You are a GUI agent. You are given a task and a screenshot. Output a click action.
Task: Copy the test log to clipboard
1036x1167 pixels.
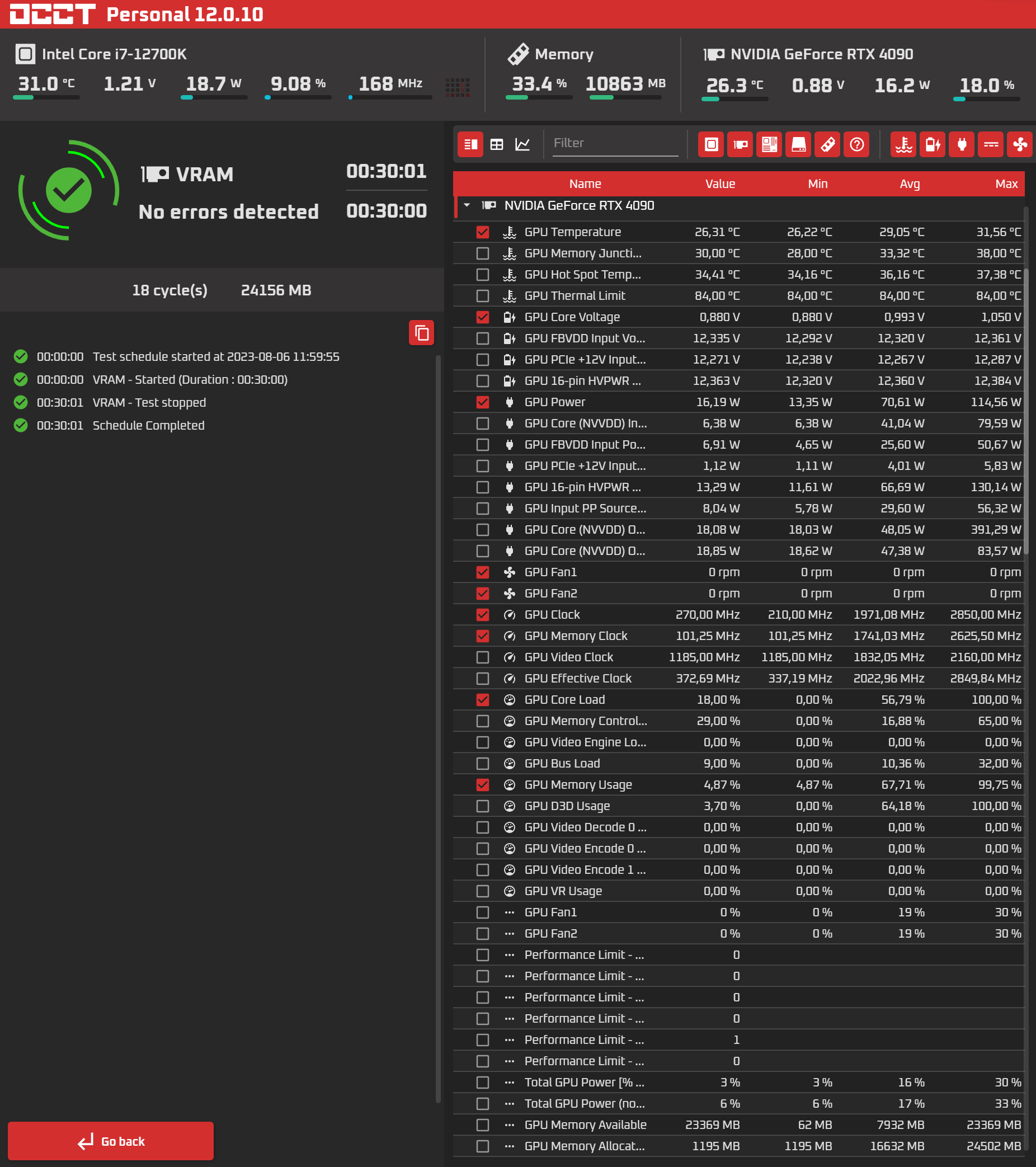[x=421, y=333]
